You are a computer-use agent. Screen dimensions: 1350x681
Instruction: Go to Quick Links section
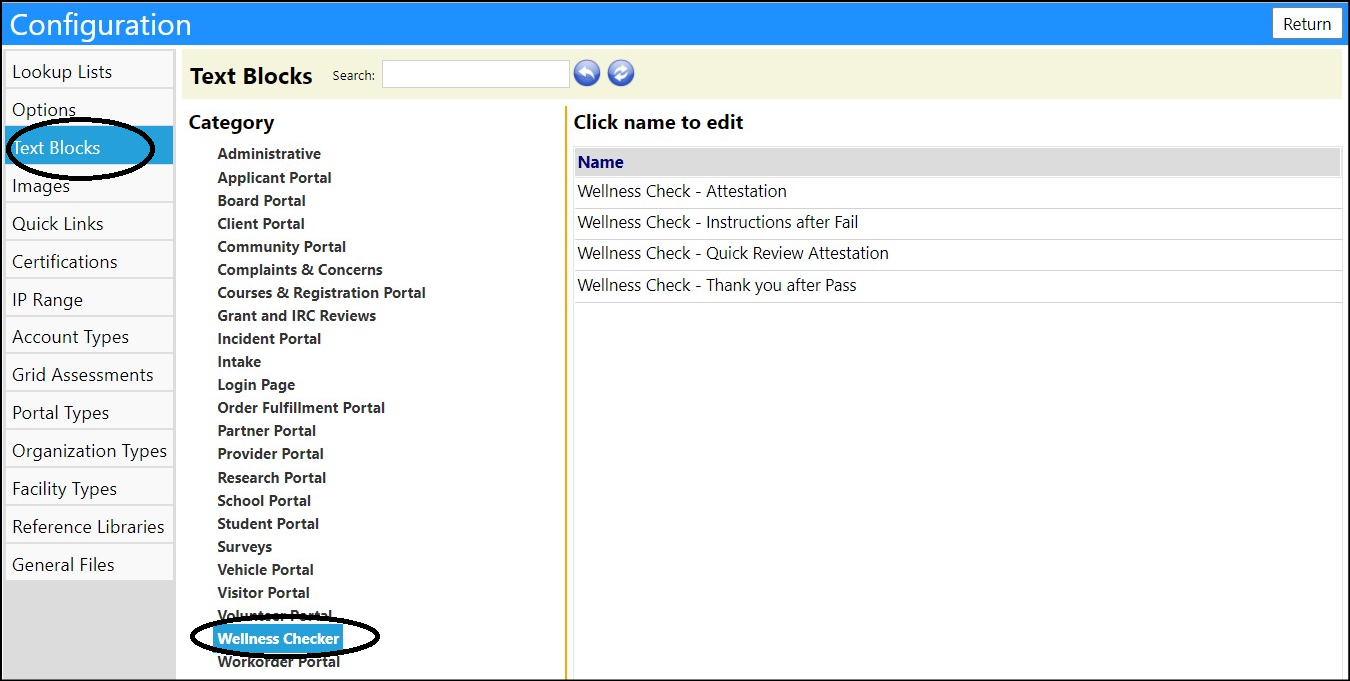(x=89, y=224)
